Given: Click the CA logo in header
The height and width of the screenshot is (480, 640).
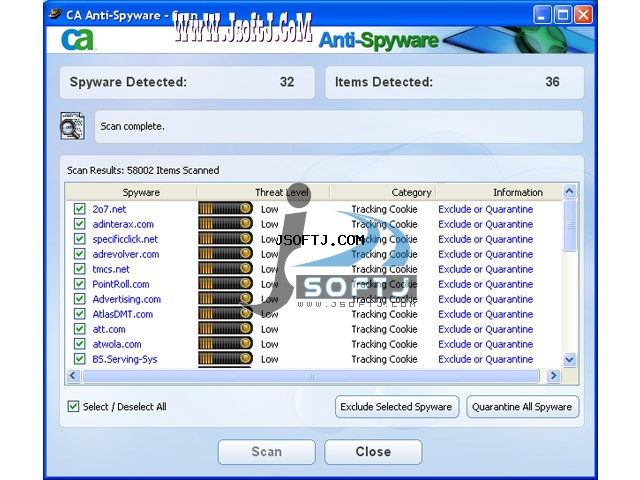Looking at the screenshot, I should pos(78,40).
